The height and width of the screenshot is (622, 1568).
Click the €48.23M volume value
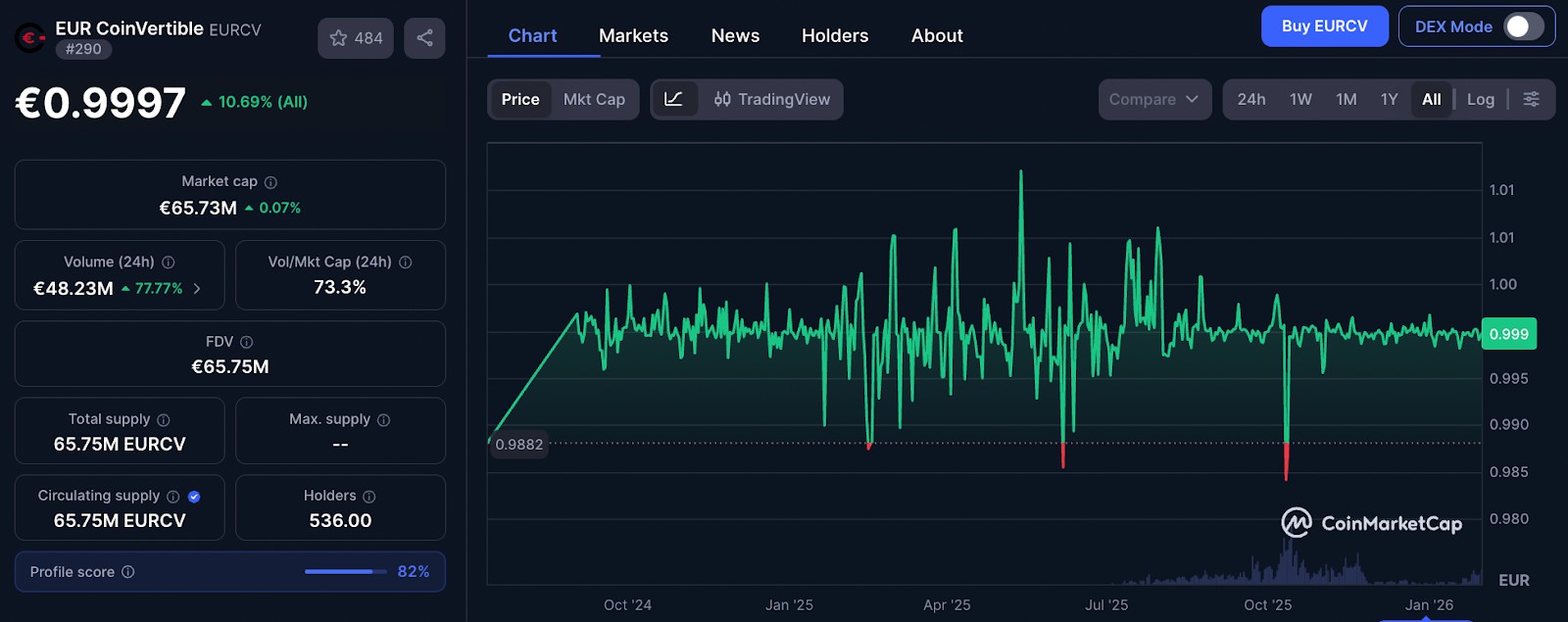73,288
